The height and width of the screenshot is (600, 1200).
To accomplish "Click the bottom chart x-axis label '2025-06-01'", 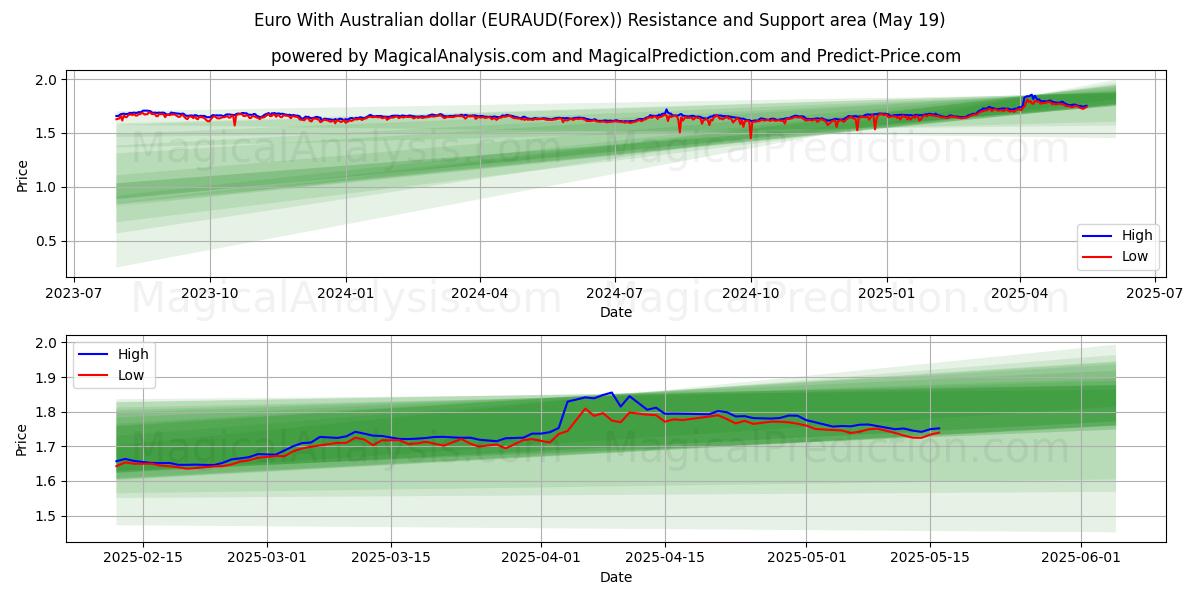I will [x=1082, y=558].
